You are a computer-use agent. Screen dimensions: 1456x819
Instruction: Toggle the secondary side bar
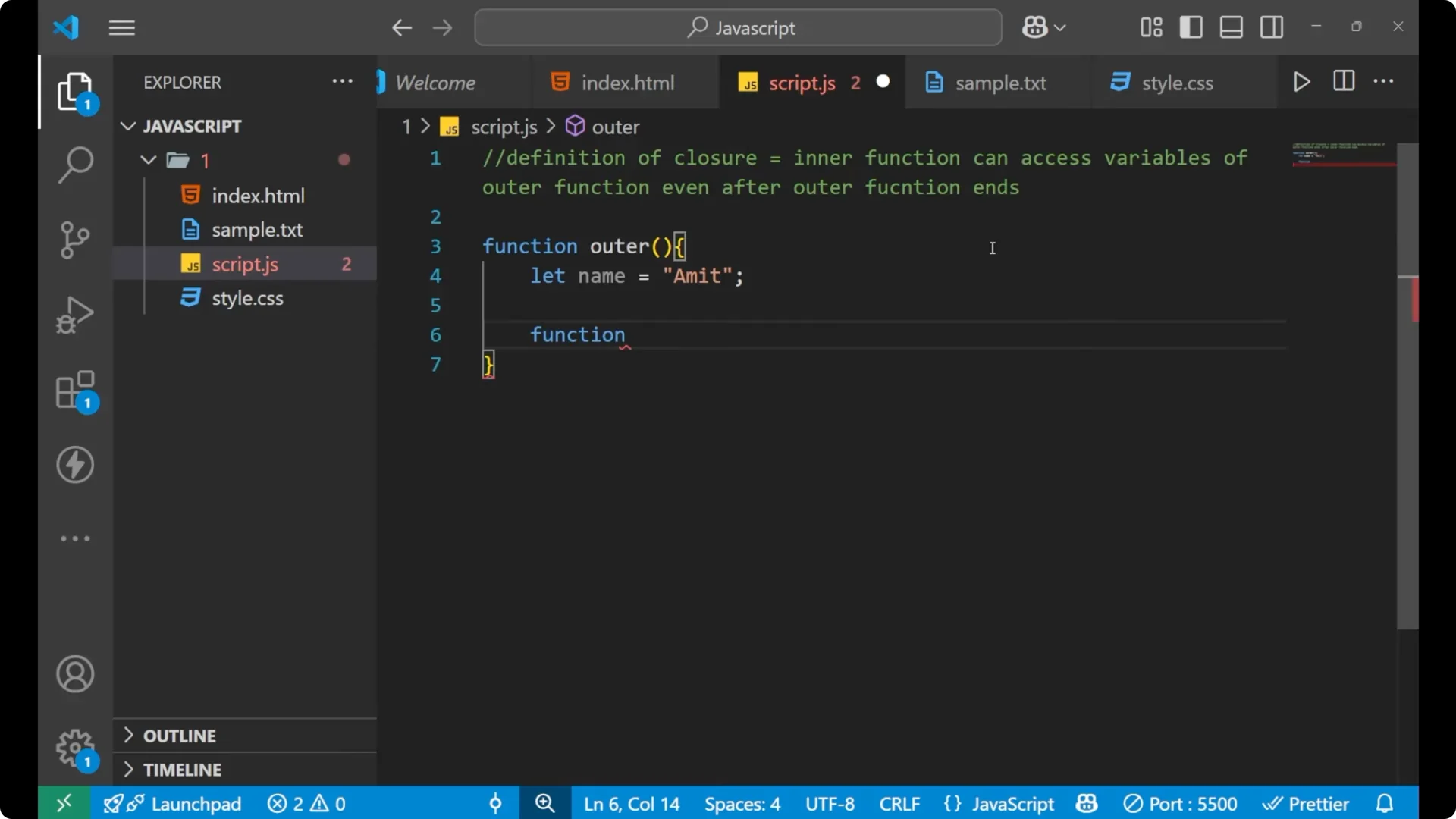coord(1271,27)
